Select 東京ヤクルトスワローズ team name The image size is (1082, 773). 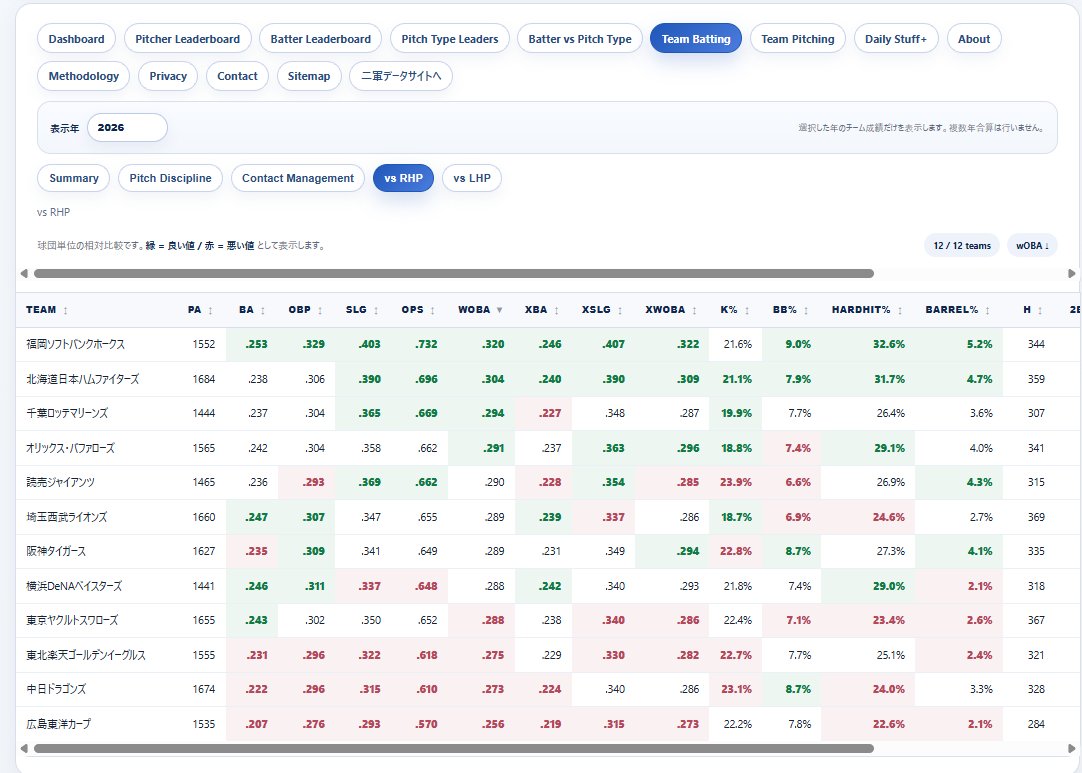pyautogui.click(x=72, y=620)
